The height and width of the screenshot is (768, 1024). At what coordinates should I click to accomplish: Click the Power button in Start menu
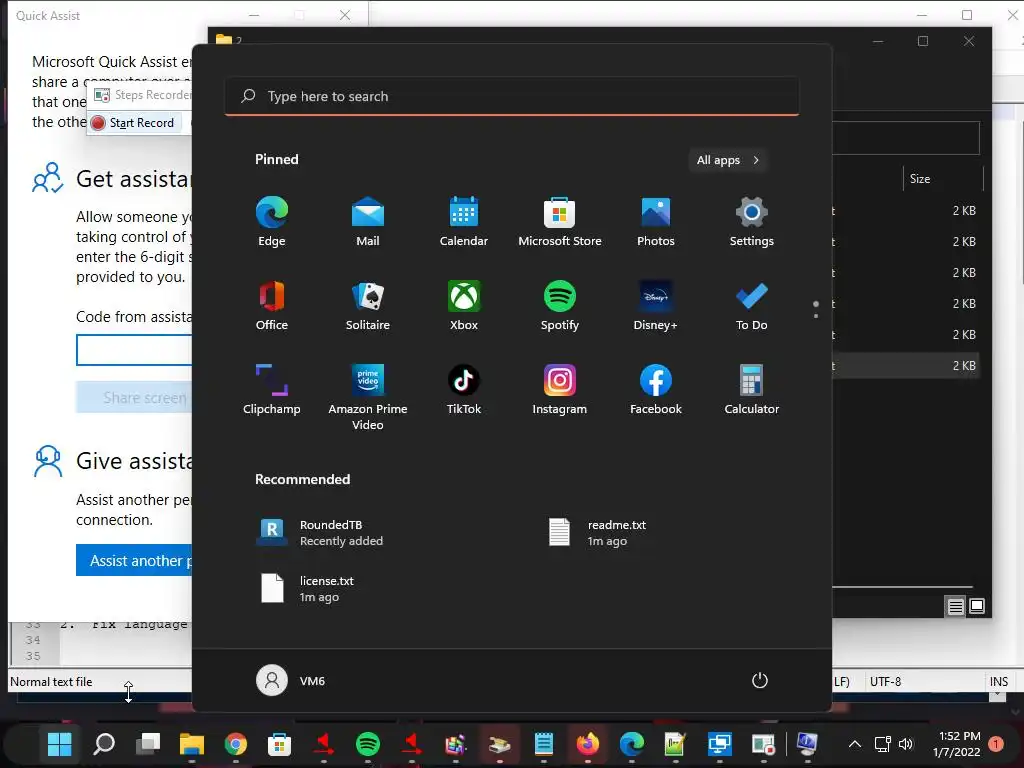760,680
